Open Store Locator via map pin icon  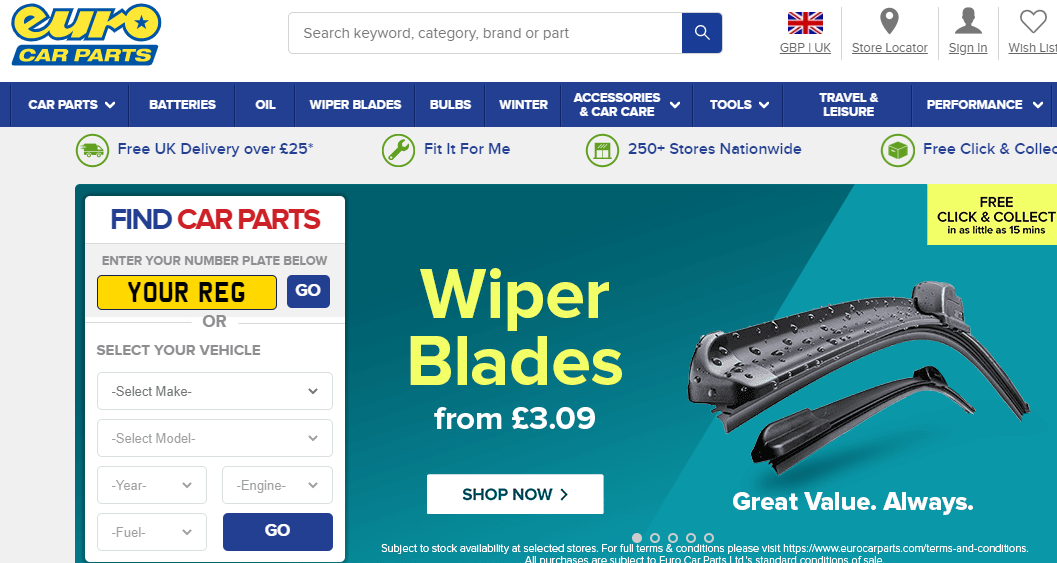[889, 21]
